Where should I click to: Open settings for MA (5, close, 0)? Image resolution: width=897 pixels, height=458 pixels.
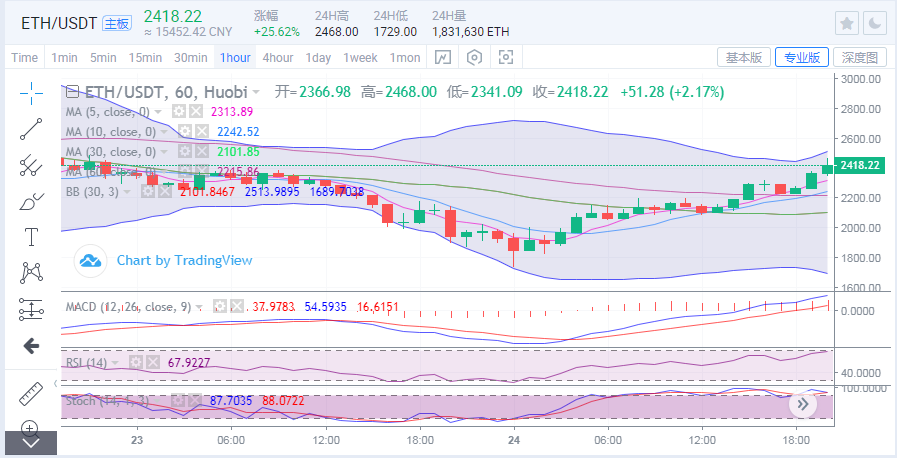point(179,111)
